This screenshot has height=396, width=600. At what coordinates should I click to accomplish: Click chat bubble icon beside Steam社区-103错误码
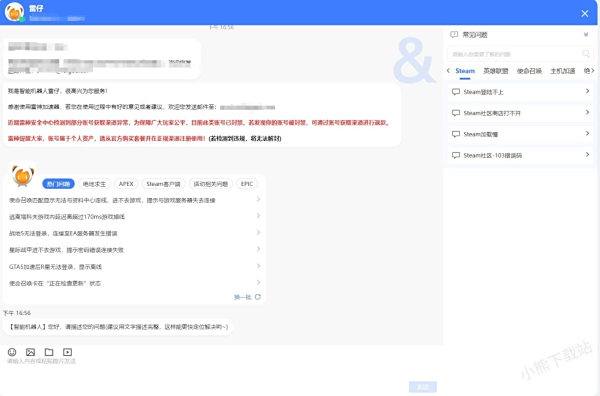point(456,155)
